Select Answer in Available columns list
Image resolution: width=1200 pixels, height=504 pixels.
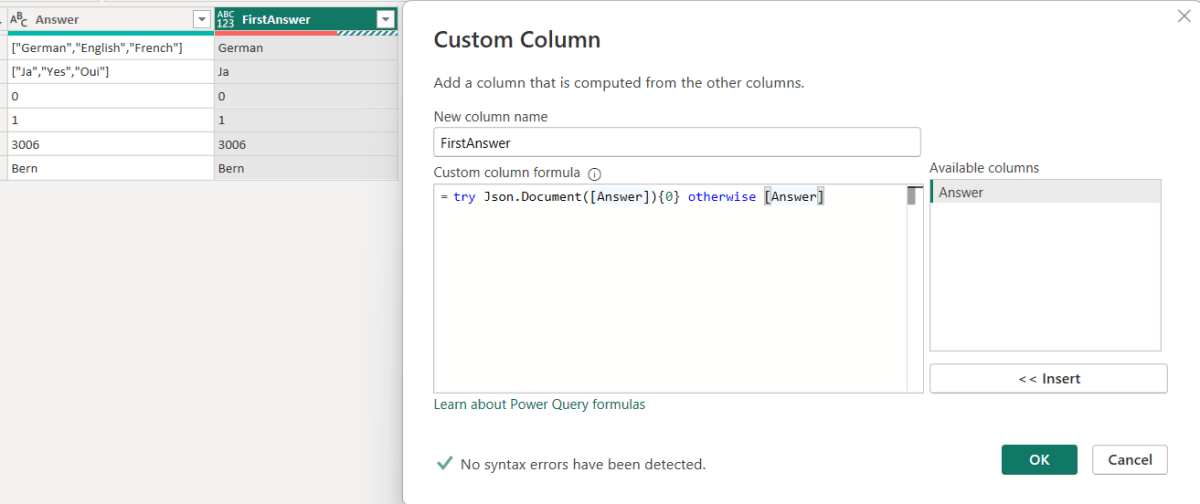[1045, 192]
